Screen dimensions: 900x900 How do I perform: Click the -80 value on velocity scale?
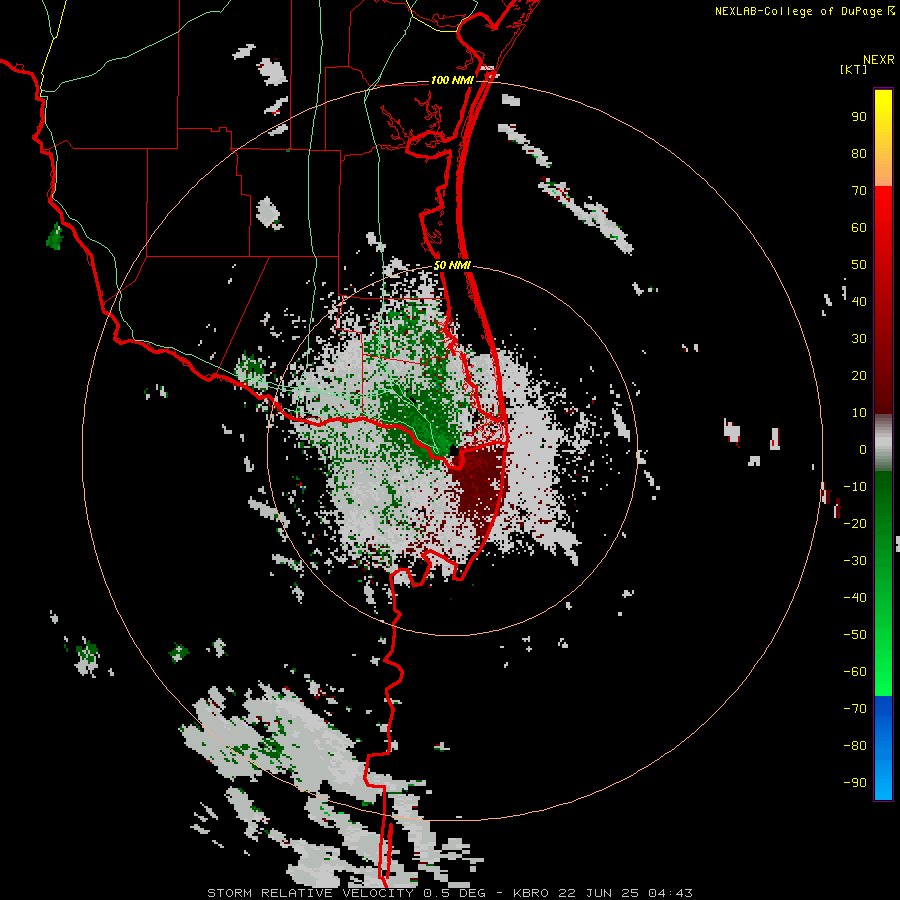(x=855, y=746)
